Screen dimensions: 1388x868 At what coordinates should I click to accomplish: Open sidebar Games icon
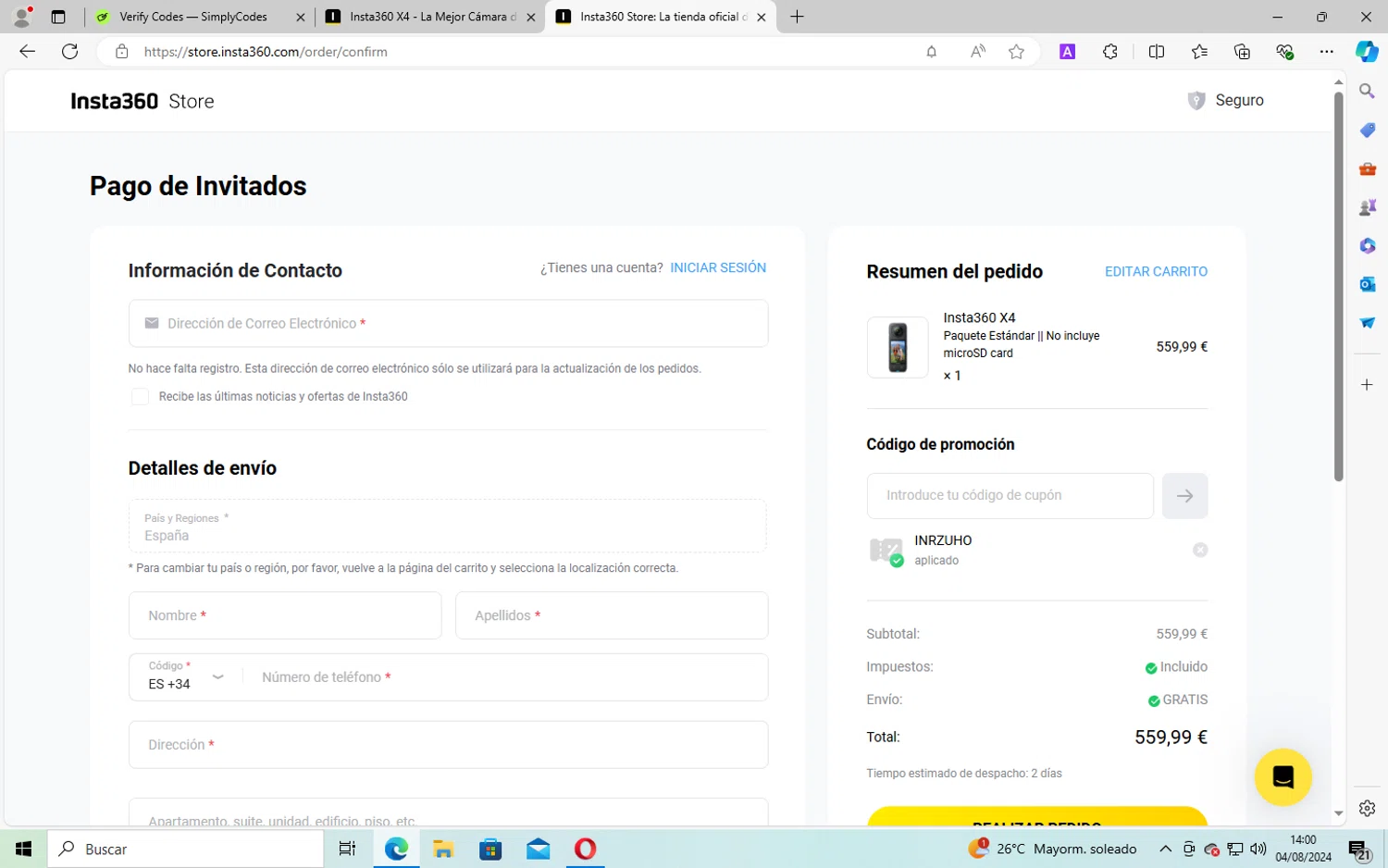[1367, 207]
